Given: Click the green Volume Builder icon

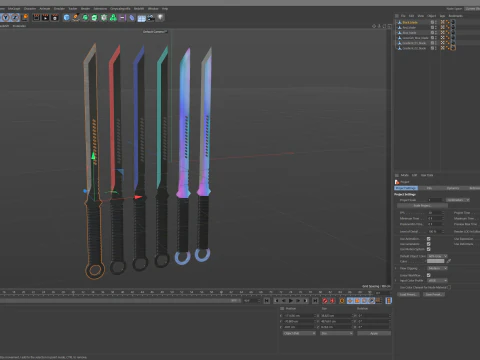Looking at the screenshot, I should pyautogui.click(x=113, y=17).
